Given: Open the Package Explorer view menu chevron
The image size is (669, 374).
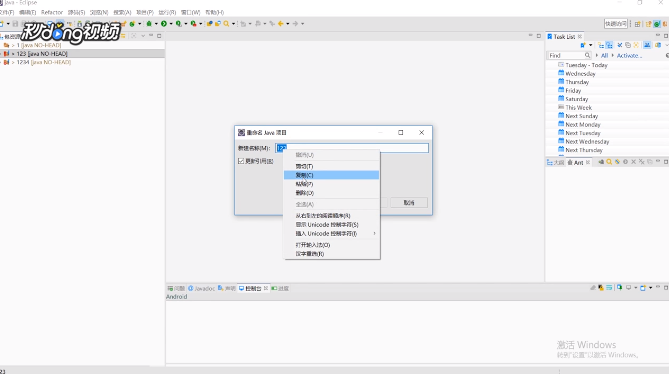Looking at the screenshot, I should click(143, 36).
